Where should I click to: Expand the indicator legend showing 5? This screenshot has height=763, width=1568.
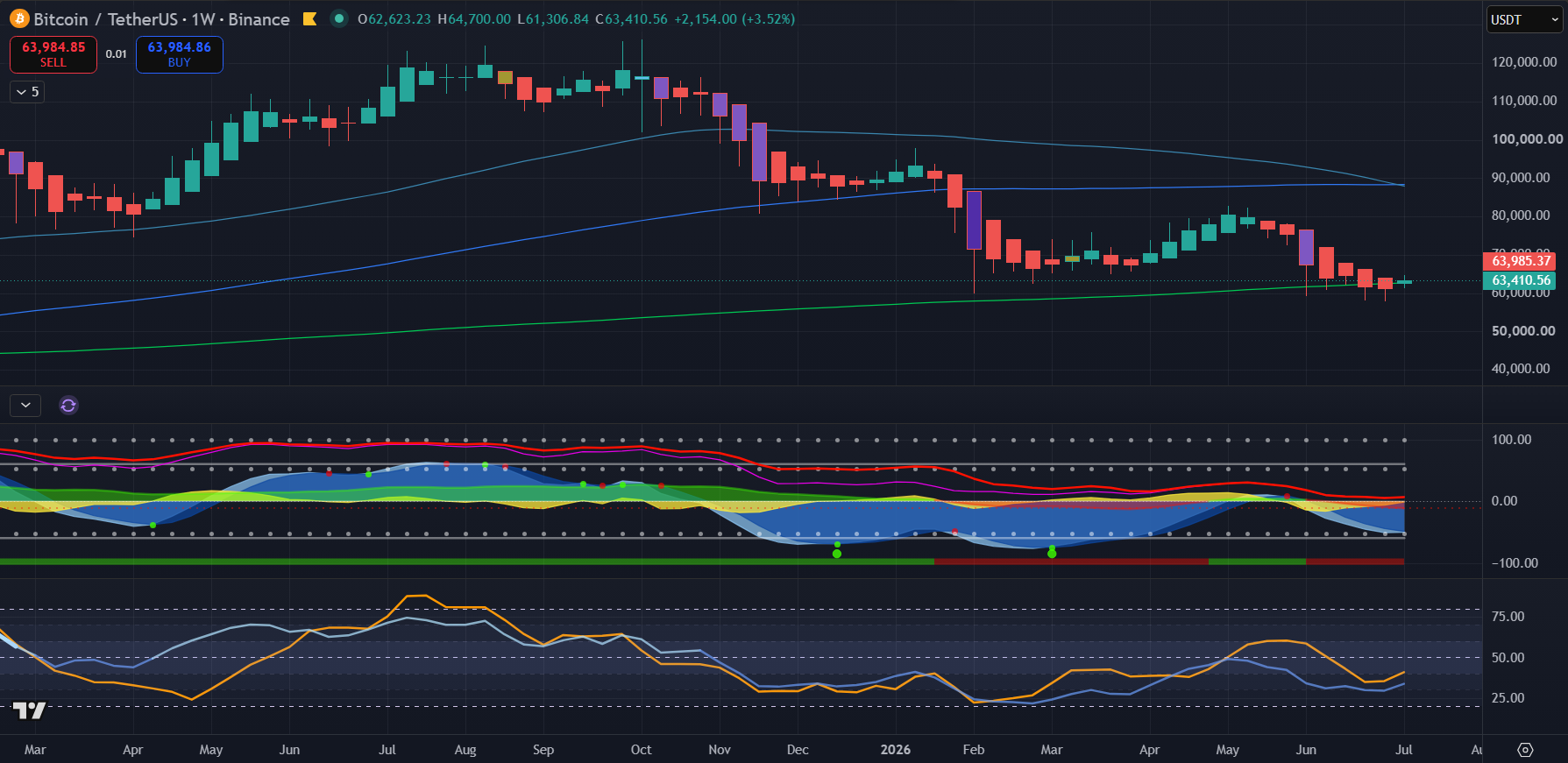tap(27, 91)
